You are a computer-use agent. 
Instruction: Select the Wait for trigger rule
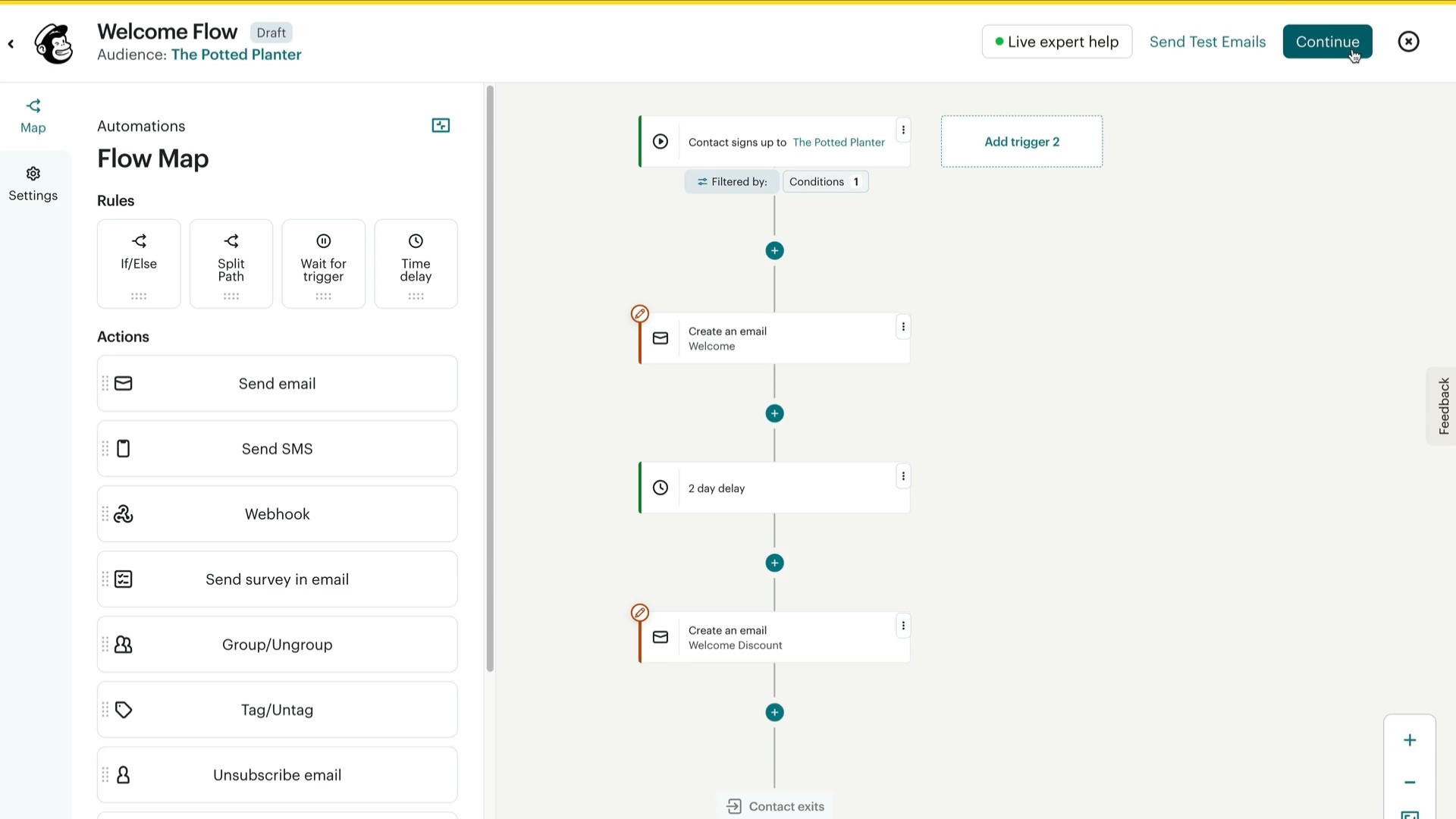tap(323, 263)
